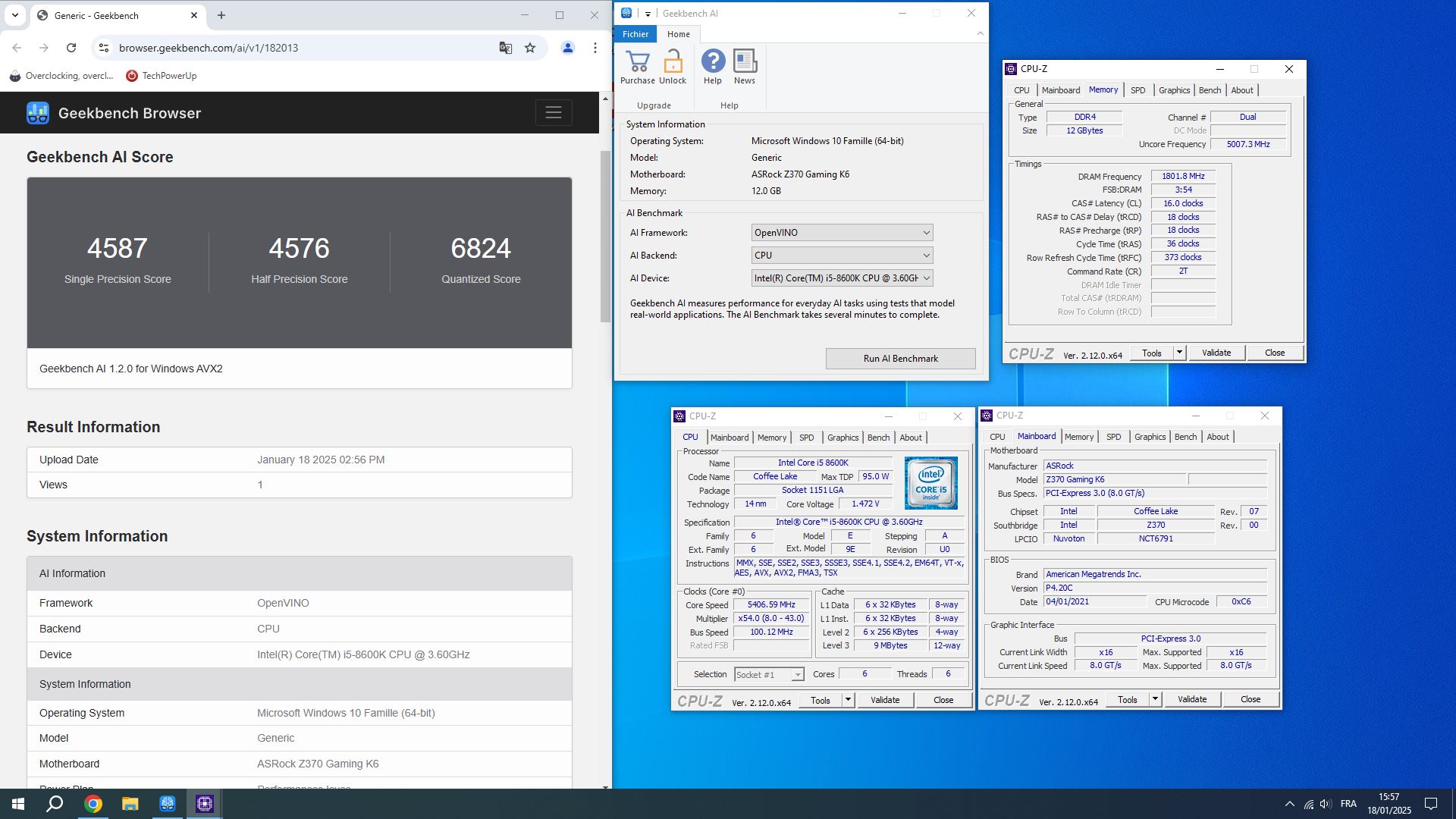
Task: Open the notification center icon
Action: coord(1431,804)
